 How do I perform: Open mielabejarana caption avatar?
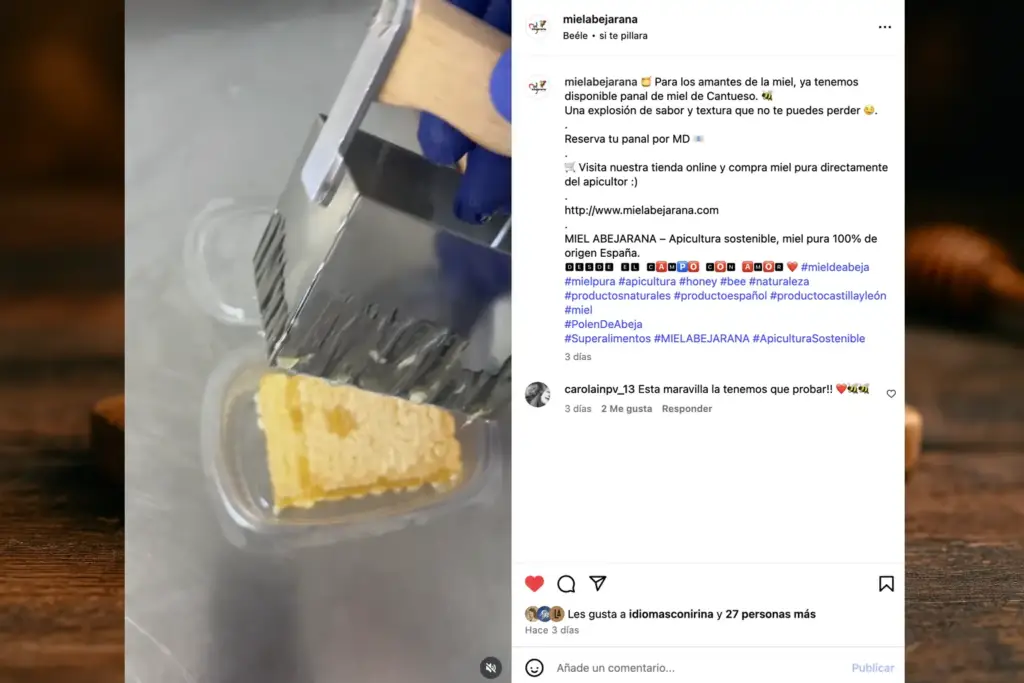537,87
